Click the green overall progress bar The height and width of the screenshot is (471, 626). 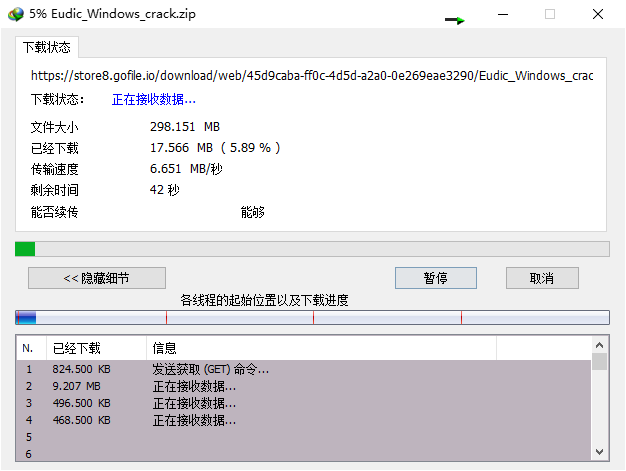(x=312, y=249)
